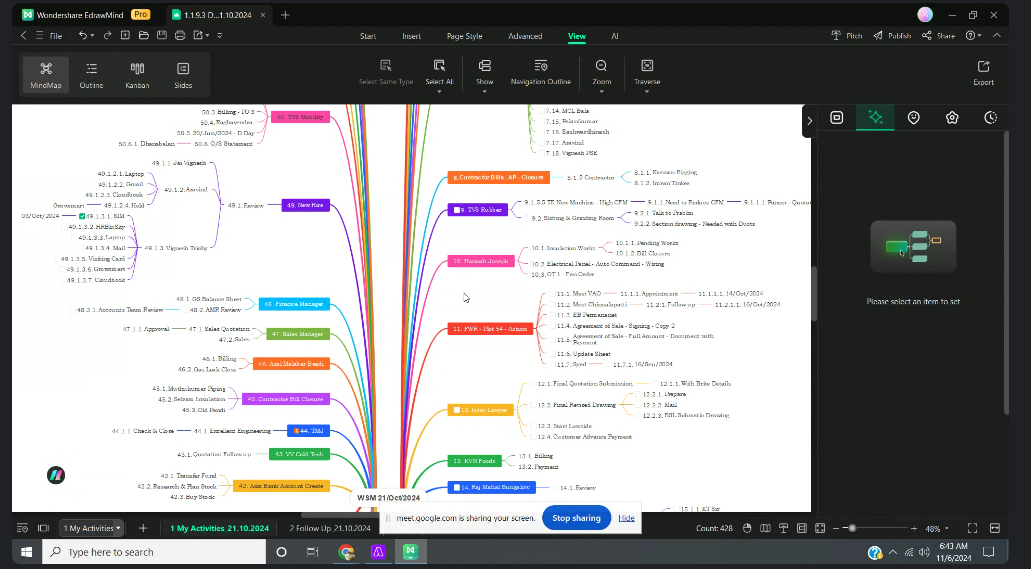Viewport: 1031px width, 569px height.
Task: Open the 48% zoom level dropdown
Action: point(947,528)
